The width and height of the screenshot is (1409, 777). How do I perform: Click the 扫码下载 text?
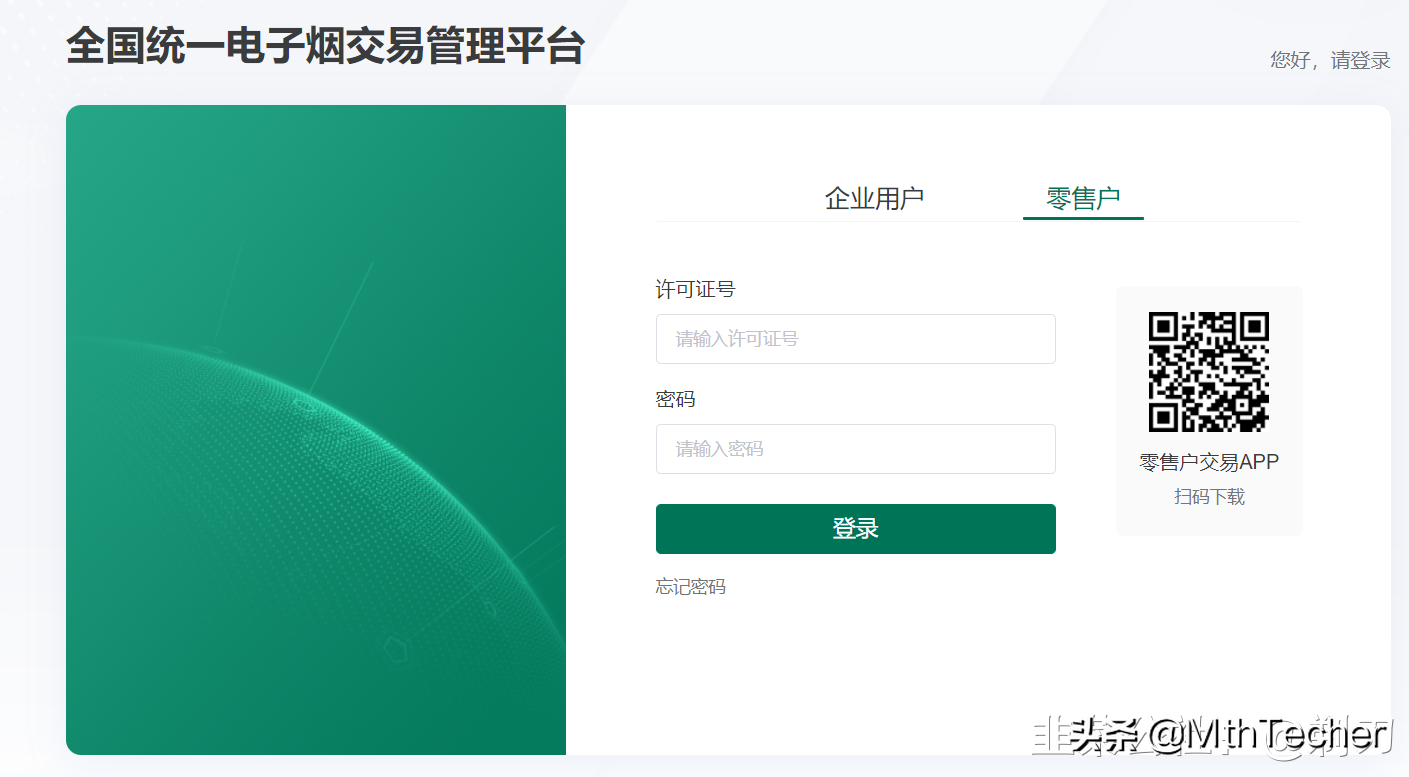1209,497
